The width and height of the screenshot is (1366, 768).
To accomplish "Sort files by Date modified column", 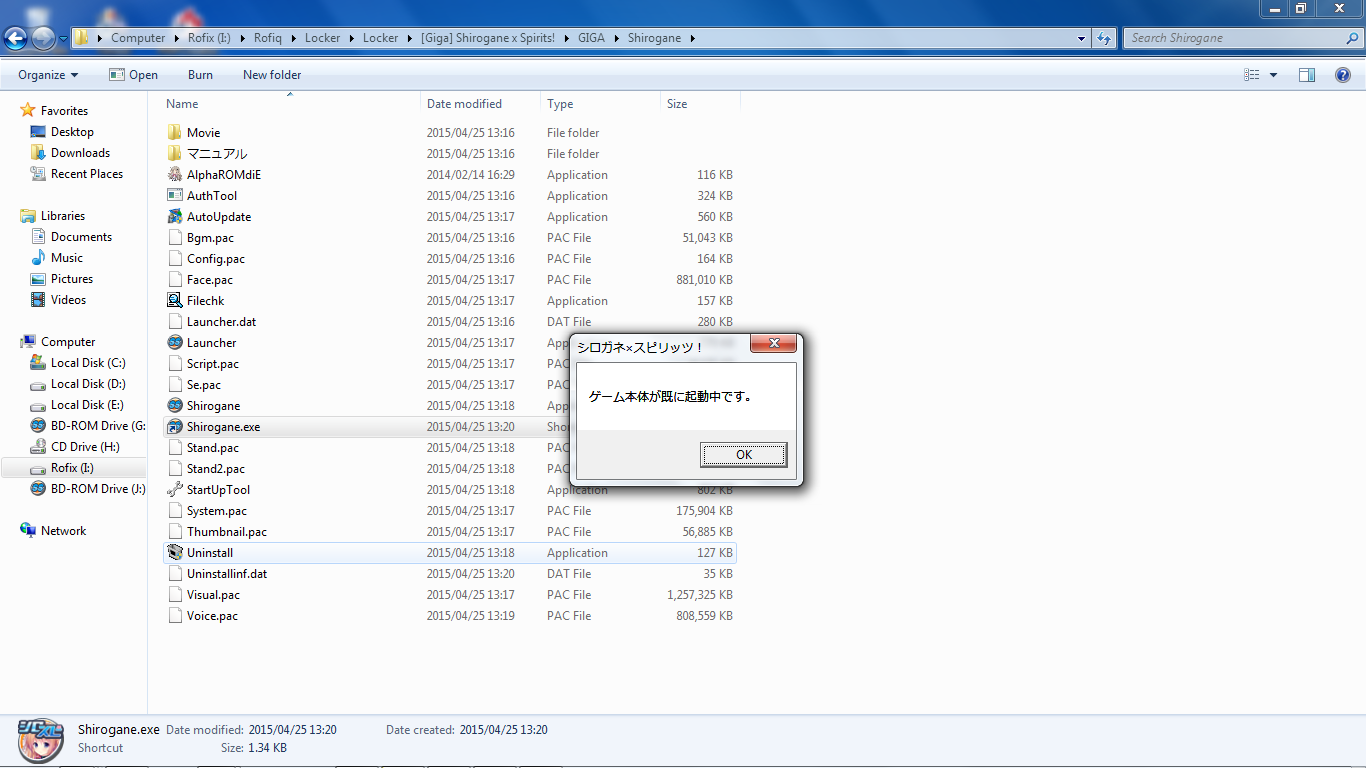I will pyautogui.click(x=464, y=104).
